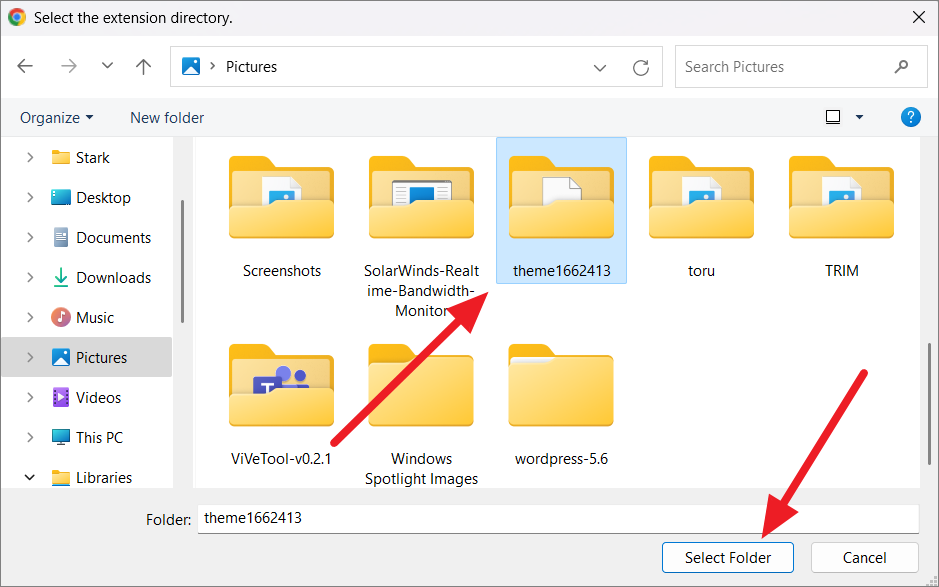Select Stark folder in navigation pane
The image size is (939, 587).
click(x=80, y=158)
